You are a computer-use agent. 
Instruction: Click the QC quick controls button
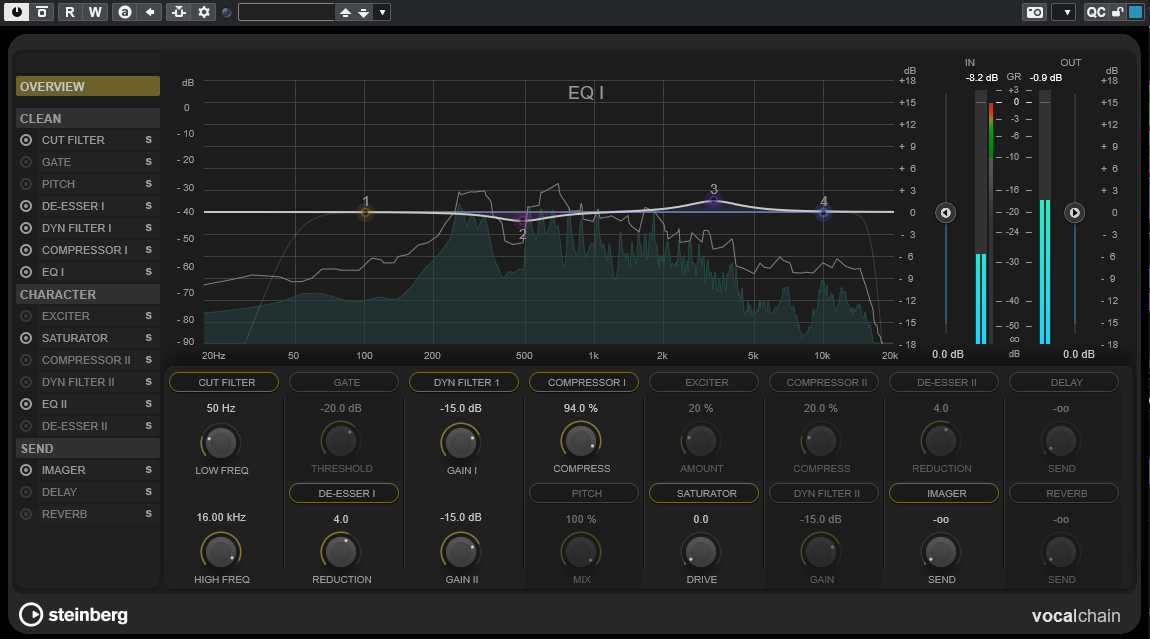[1095, 12]
